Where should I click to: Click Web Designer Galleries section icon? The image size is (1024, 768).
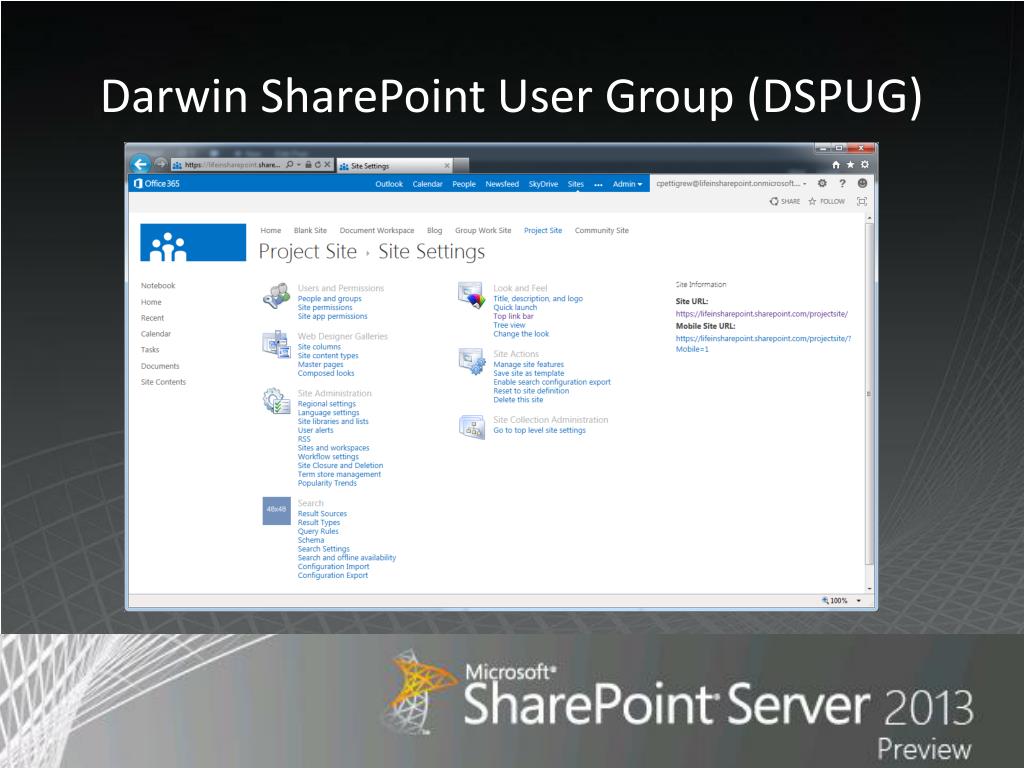(x=276, y=344)
